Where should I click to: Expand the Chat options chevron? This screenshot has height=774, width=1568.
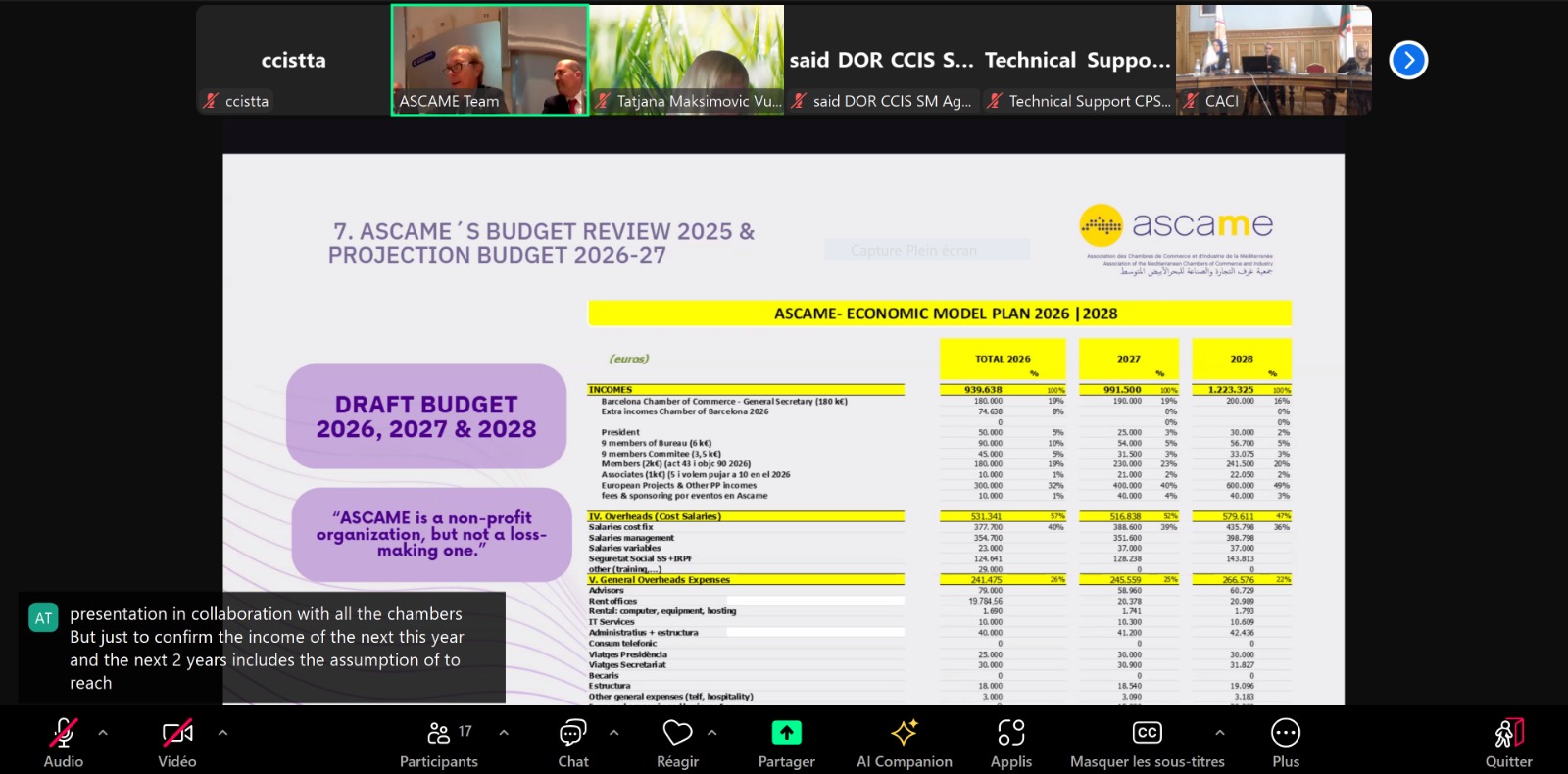coord(613,732)
